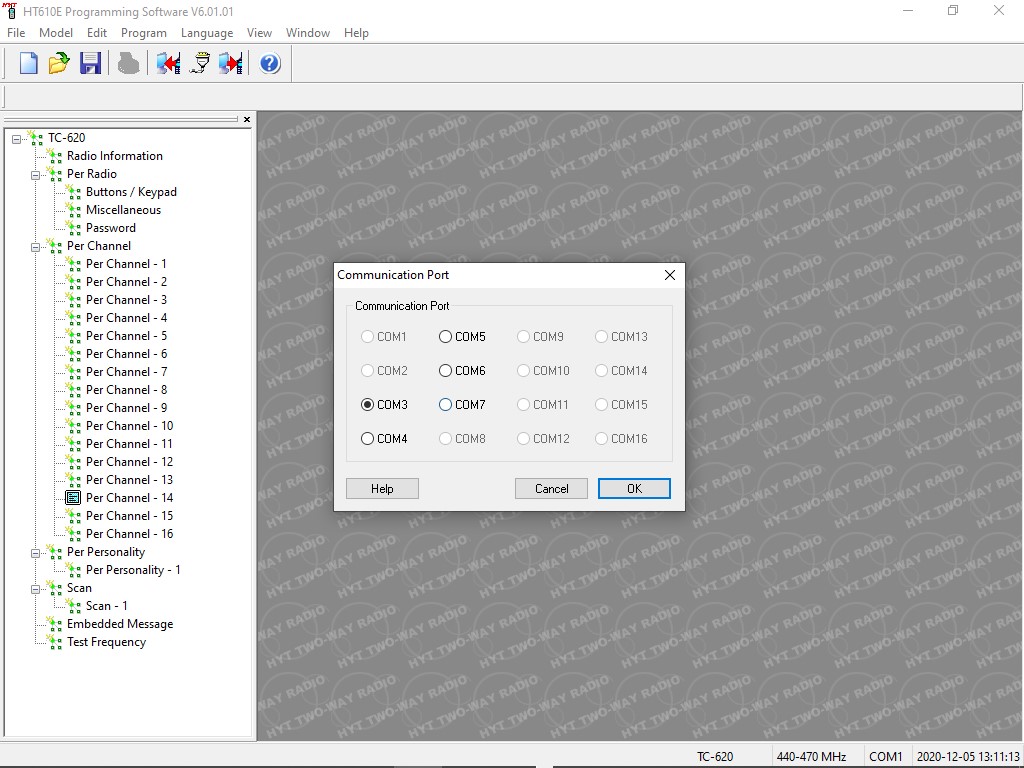Select the COM6 radio button
1024x768 pixels.
(x=445, y=370)
